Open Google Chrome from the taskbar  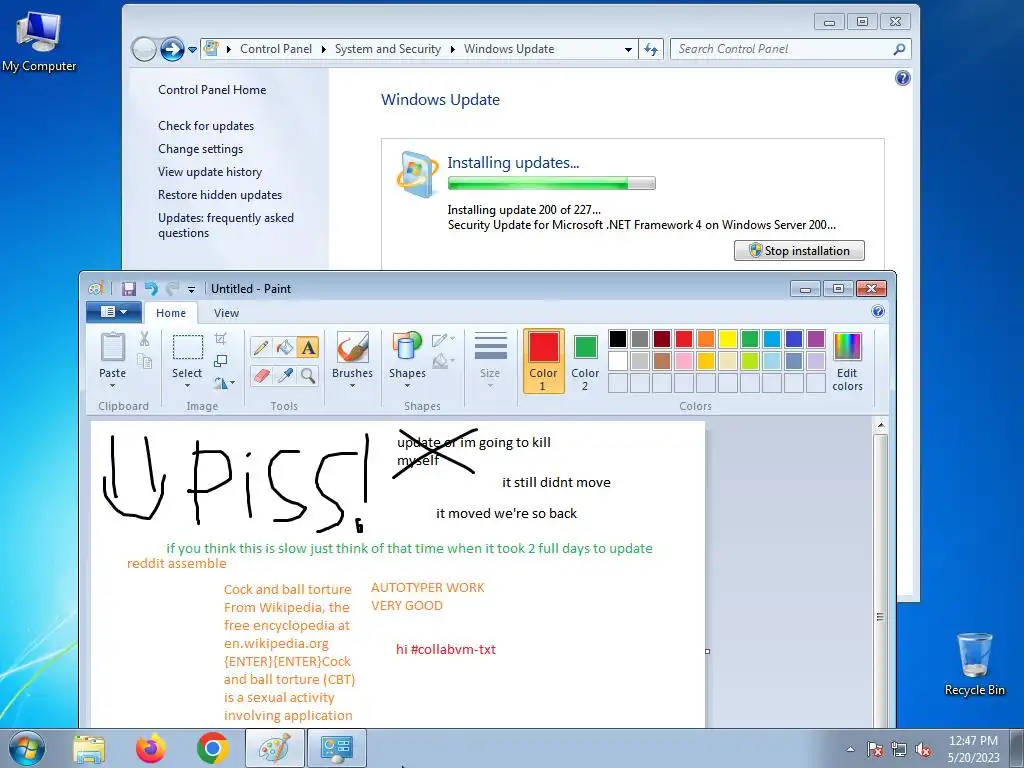tap(212, 748)
